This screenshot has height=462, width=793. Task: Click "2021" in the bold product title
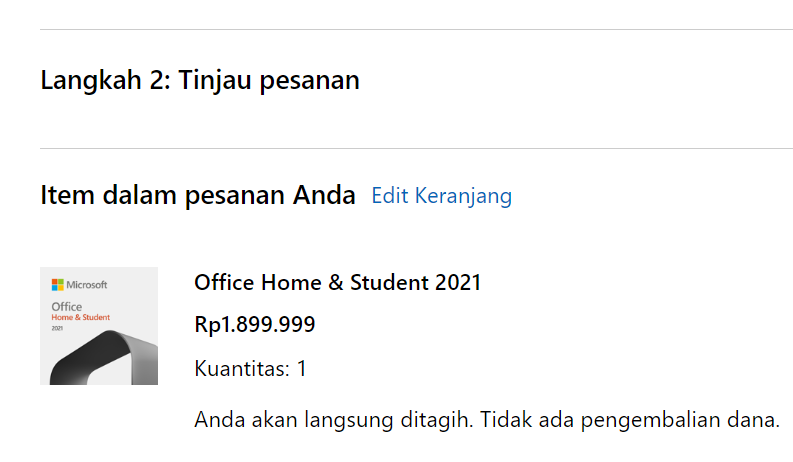pyautogui.click(x=458, y=283)
